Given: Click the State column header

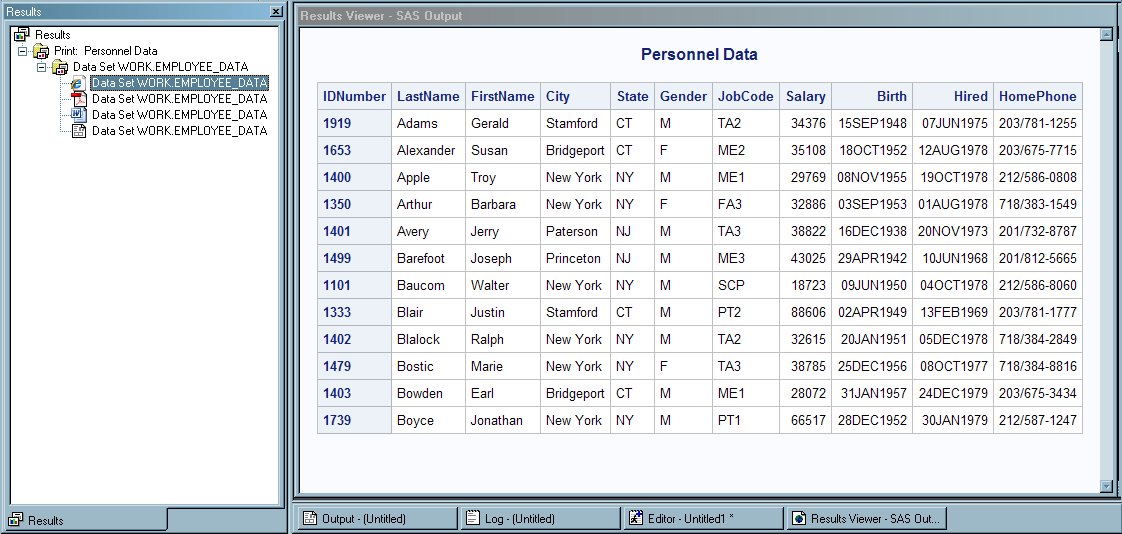Looking at the screenshot, I should tap(633, 96).
